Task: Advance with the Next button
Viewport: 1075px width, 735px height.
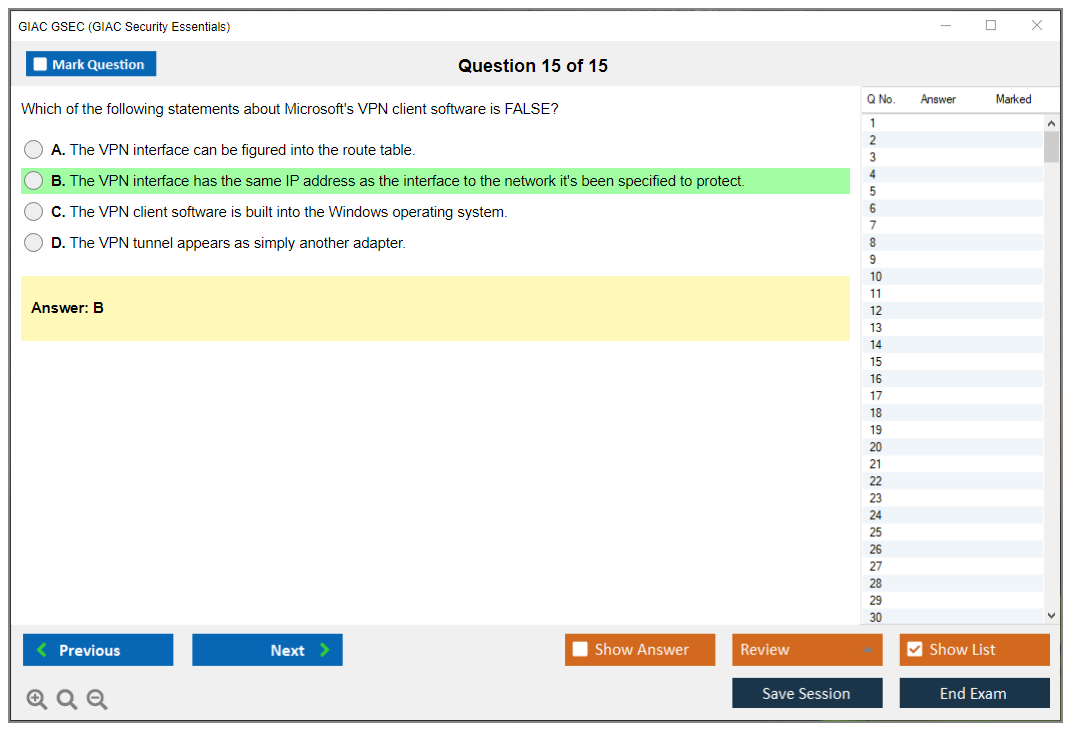Action: [267, 650]
